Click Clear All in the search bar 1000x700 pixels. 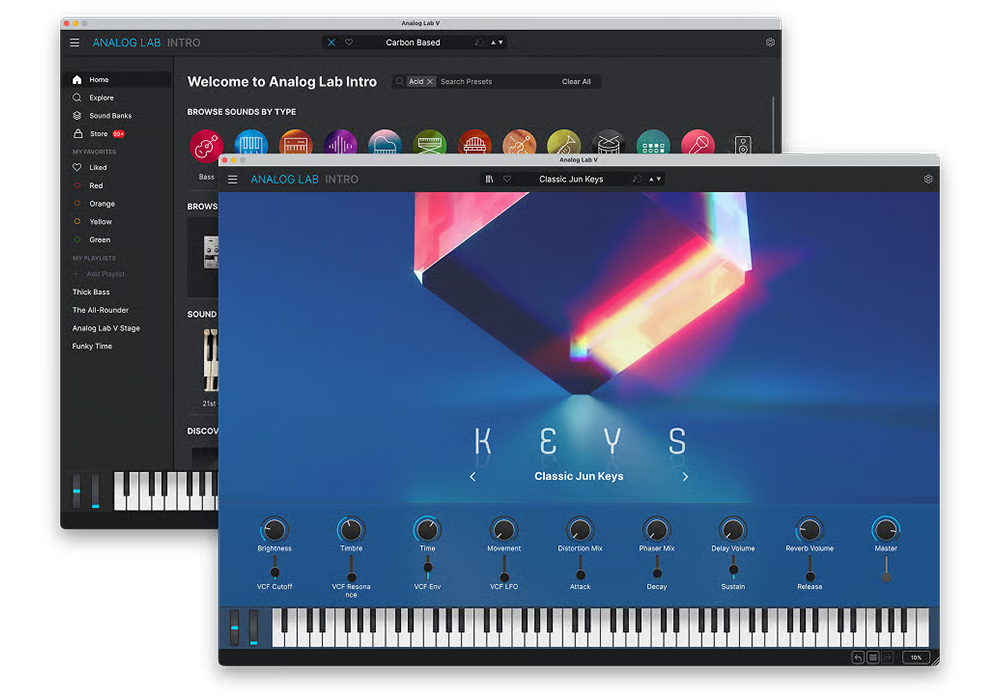pyautogui.click(x=576, y=82)
